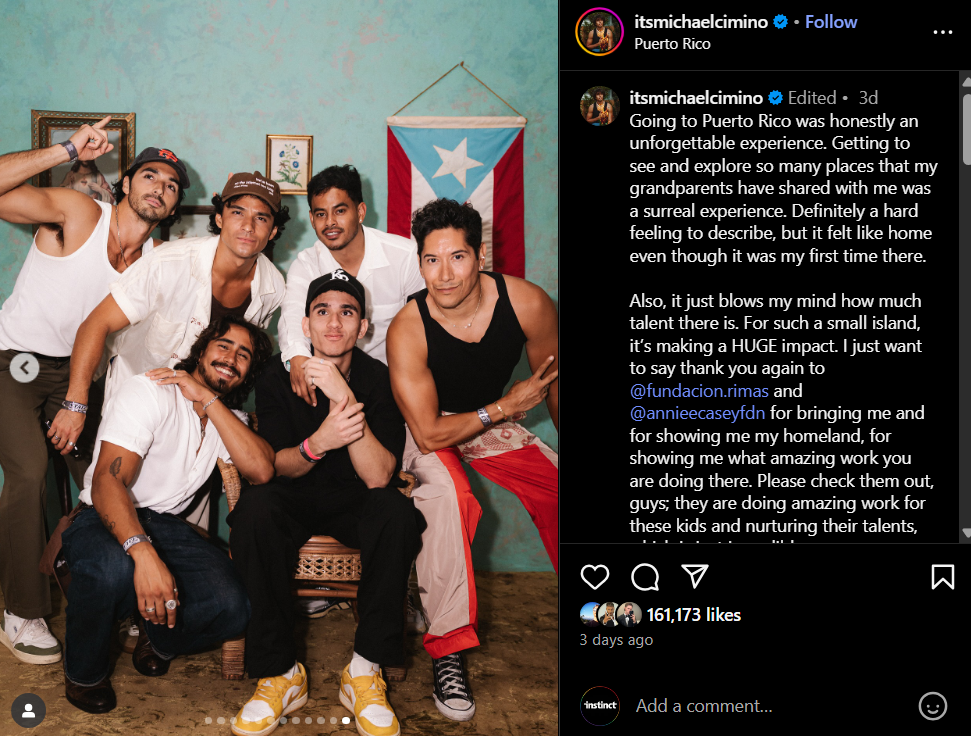Open the @fundacion.rimas mention
Image resolution: width=971 pixels, height=736 pixels.
(x=699, y=391)
